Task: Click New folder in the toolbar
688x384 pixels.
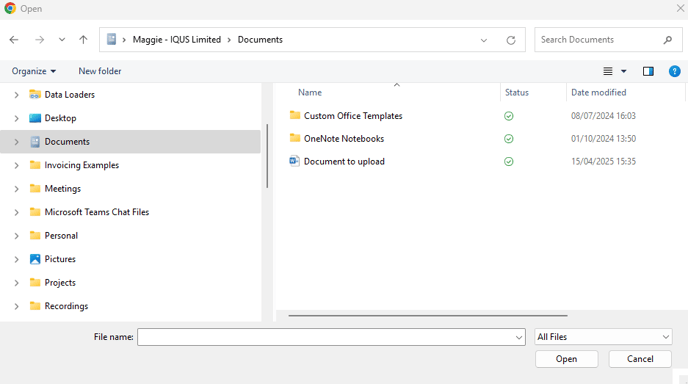Action: point(100,71)
